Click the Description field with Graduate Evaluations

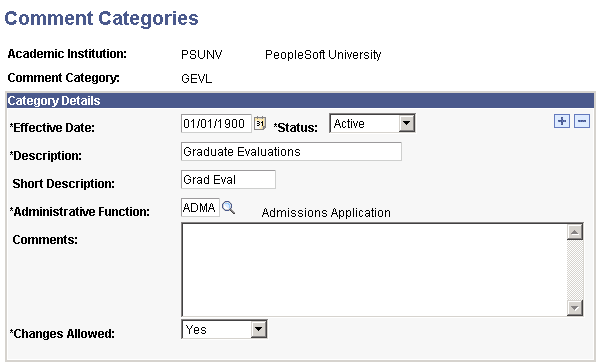291,151
